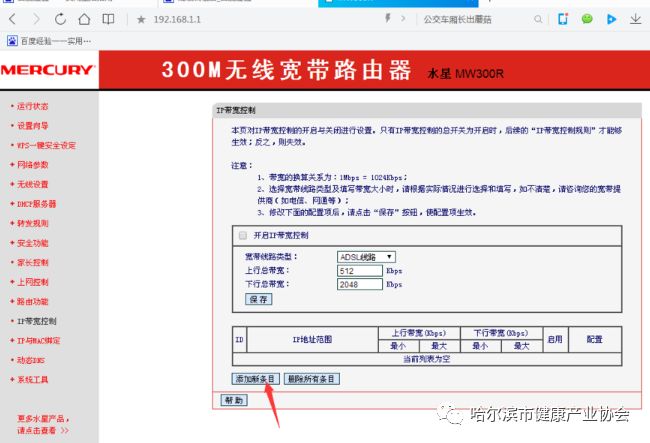Expand 网络参数 in the sidebar
Image resolution: width=650 pixels, height=443 pixels.
(32, 165)
